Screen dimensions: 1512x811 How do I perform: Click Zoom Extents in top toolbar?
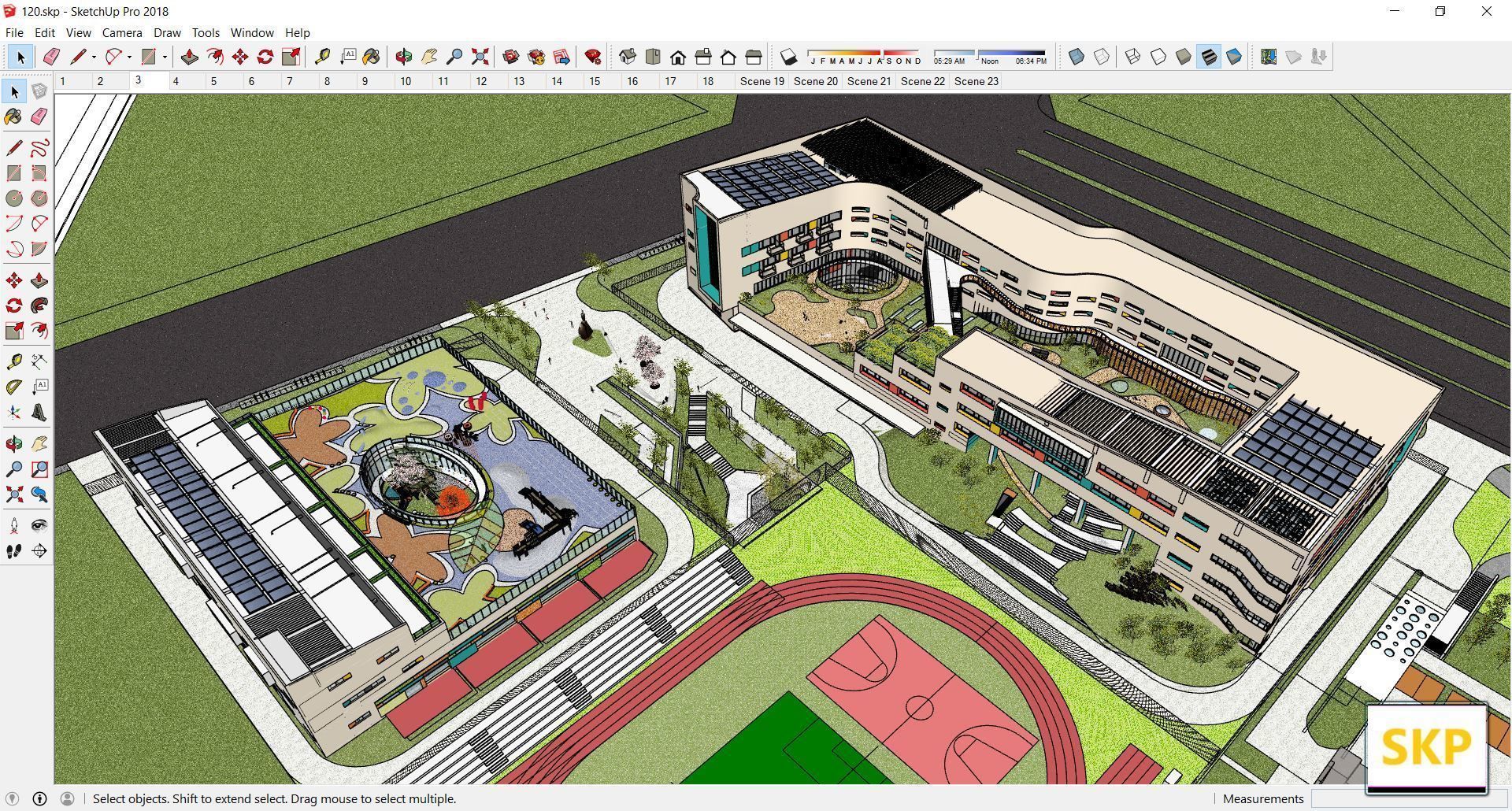480,57
